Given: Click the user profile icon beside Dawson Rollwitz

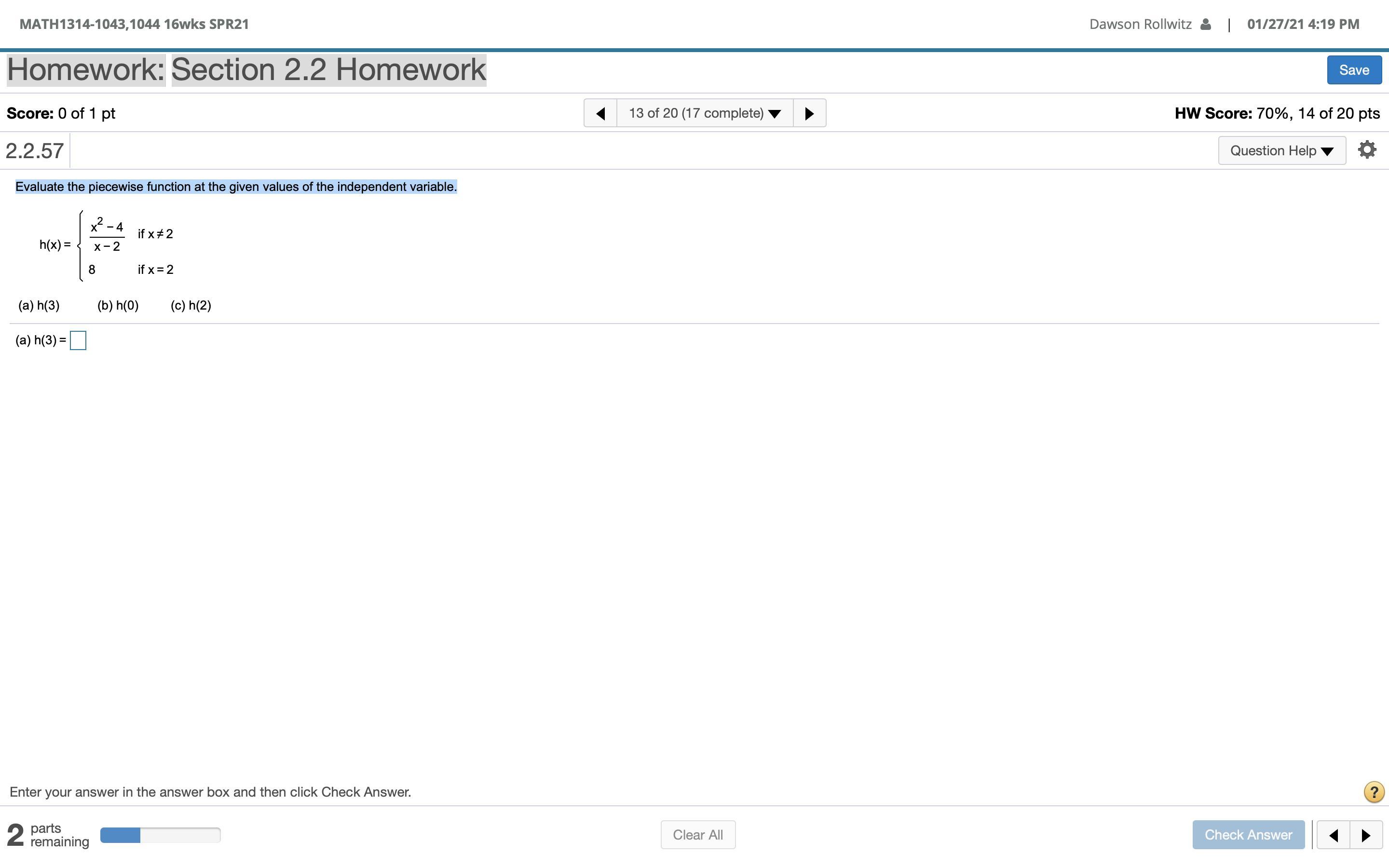Looking at the screenshot, I should [1205, 24].
